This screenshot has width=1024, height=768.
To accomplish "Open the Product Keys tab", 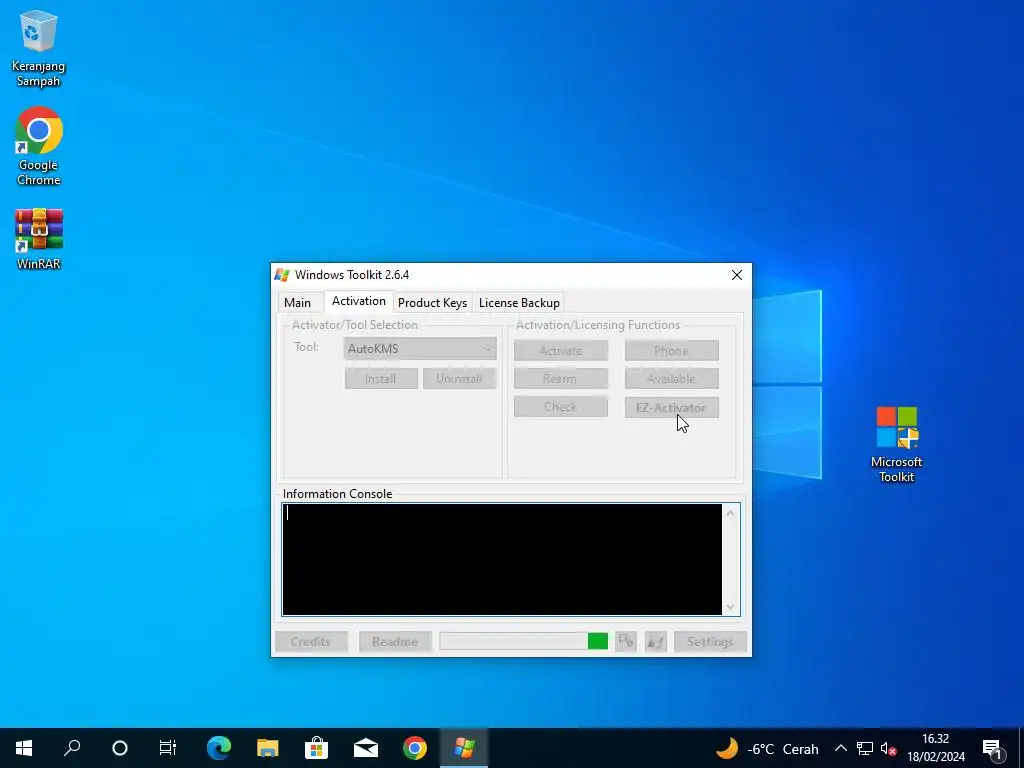I will click(x=432, y=303).
